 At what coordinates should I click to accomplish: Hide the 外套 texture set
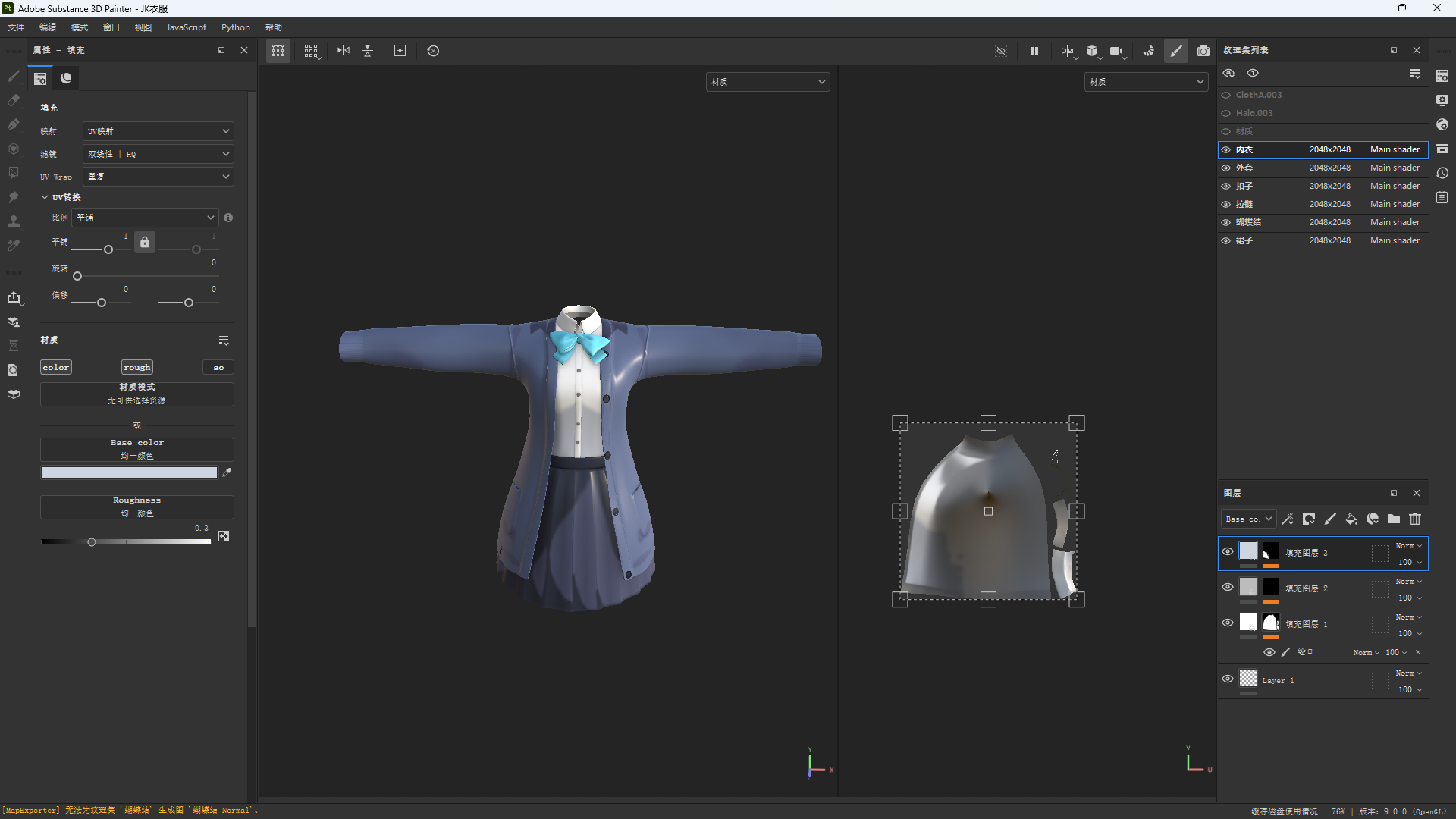(1226, 168)
